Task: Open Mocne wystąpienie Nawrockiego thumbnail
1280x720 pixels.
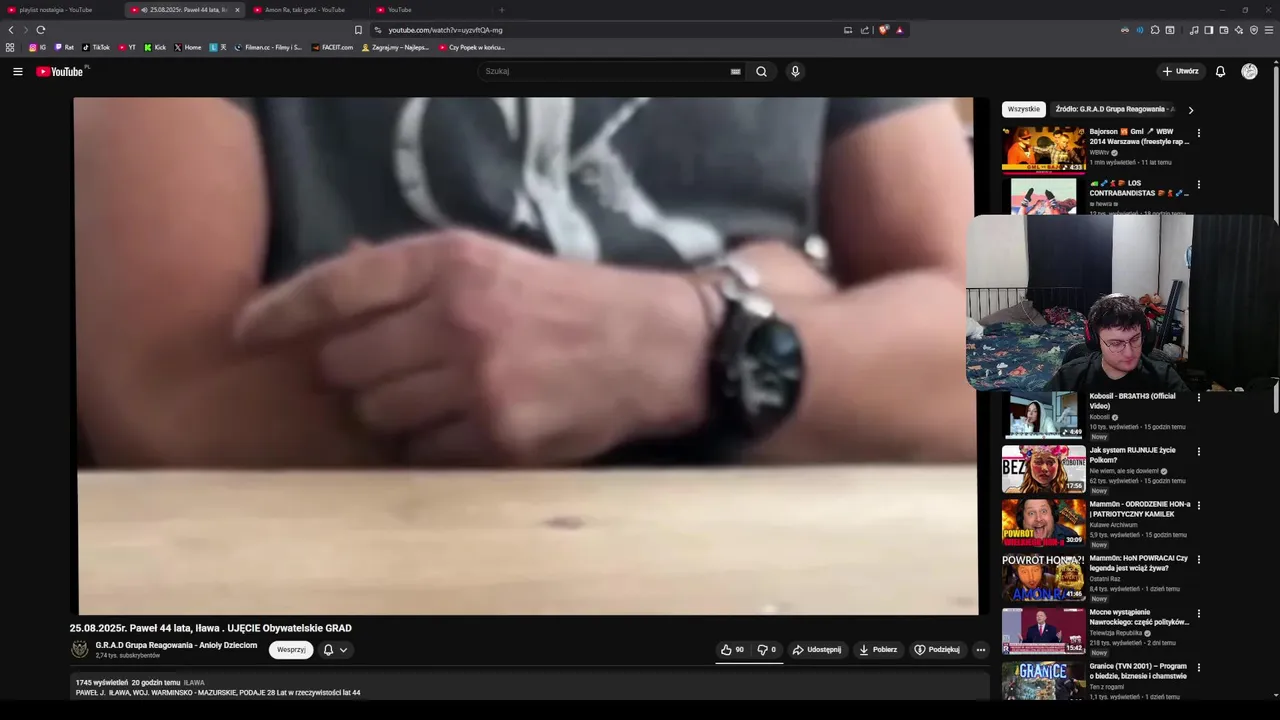Action: point(1043,630)
